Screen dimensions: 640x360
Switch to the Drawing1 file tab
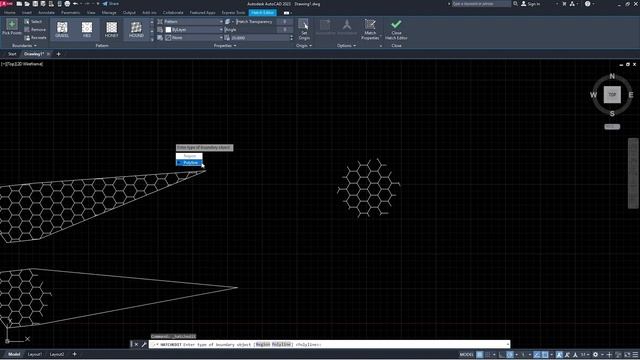tap(33, 54)
